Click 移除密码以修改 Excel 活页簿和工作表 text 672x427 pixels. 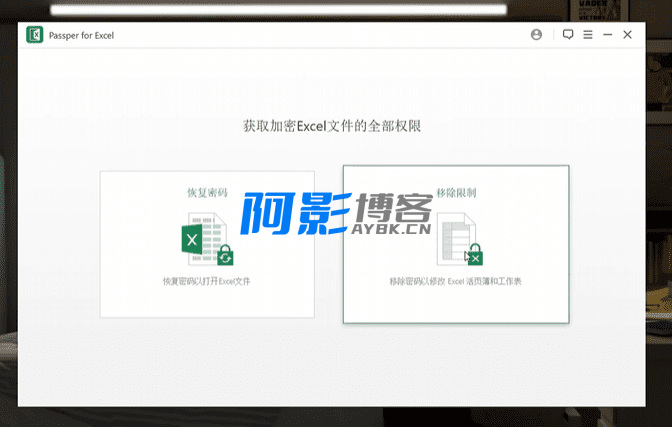(456, 282)
